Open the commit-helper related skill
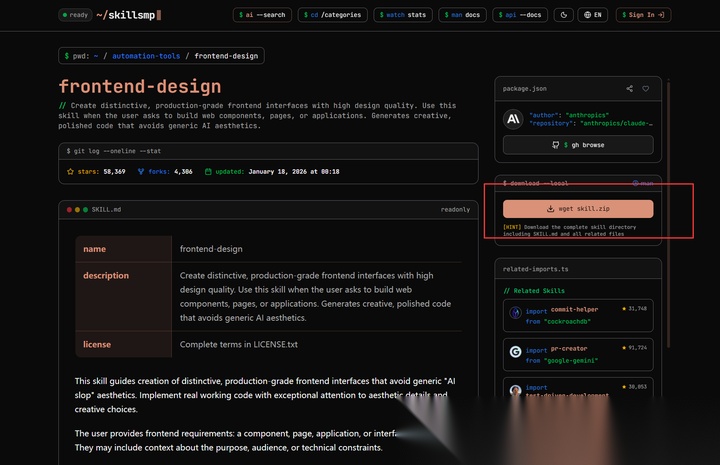This screenshot has height=465, width=720. (578, 315)
